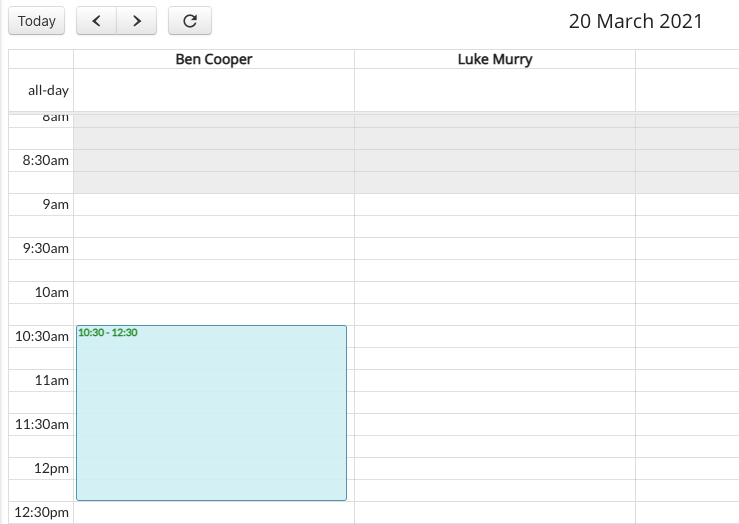Click the 9am time label
Image resolution: width=739 pixels, height=524 pixels.
[x=56, y=205]
